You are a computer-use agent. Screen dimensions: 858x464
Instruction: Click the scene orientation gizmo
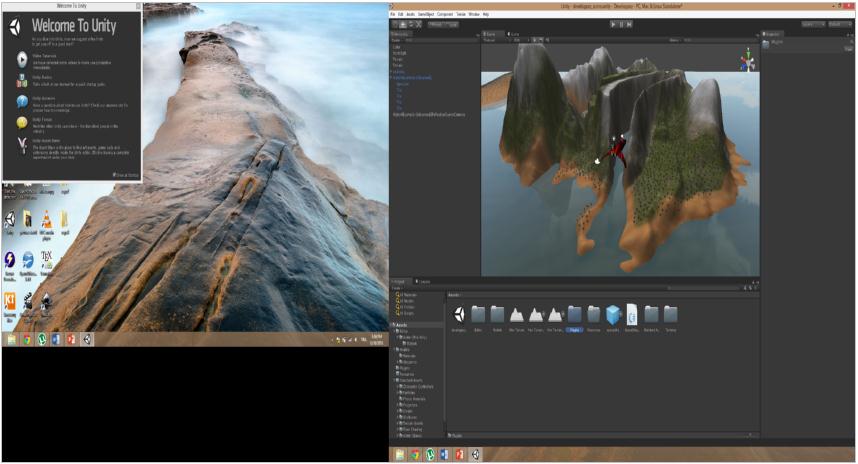click(x=746, y=63)
